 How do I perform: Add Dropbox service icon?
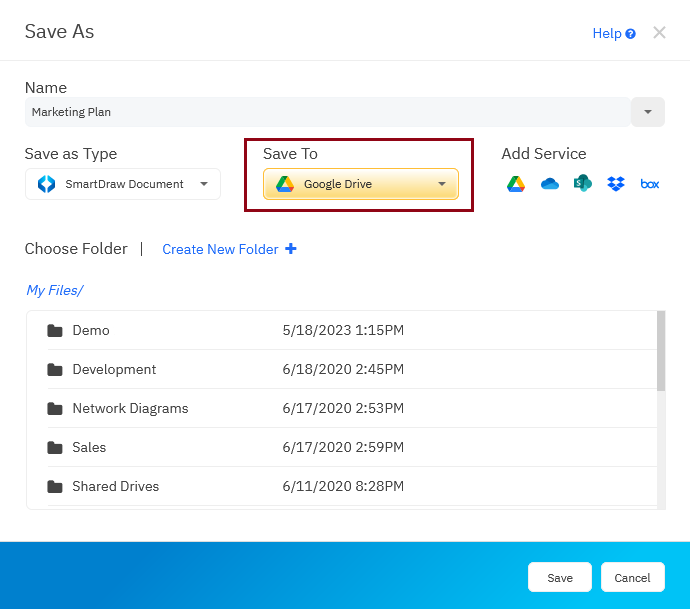[x=616, y=184]
